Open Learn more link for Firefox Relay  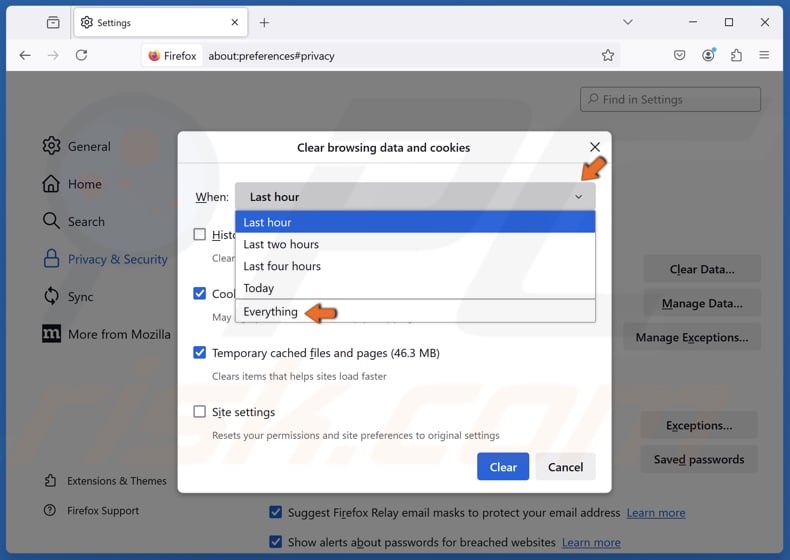click(656, 513)
